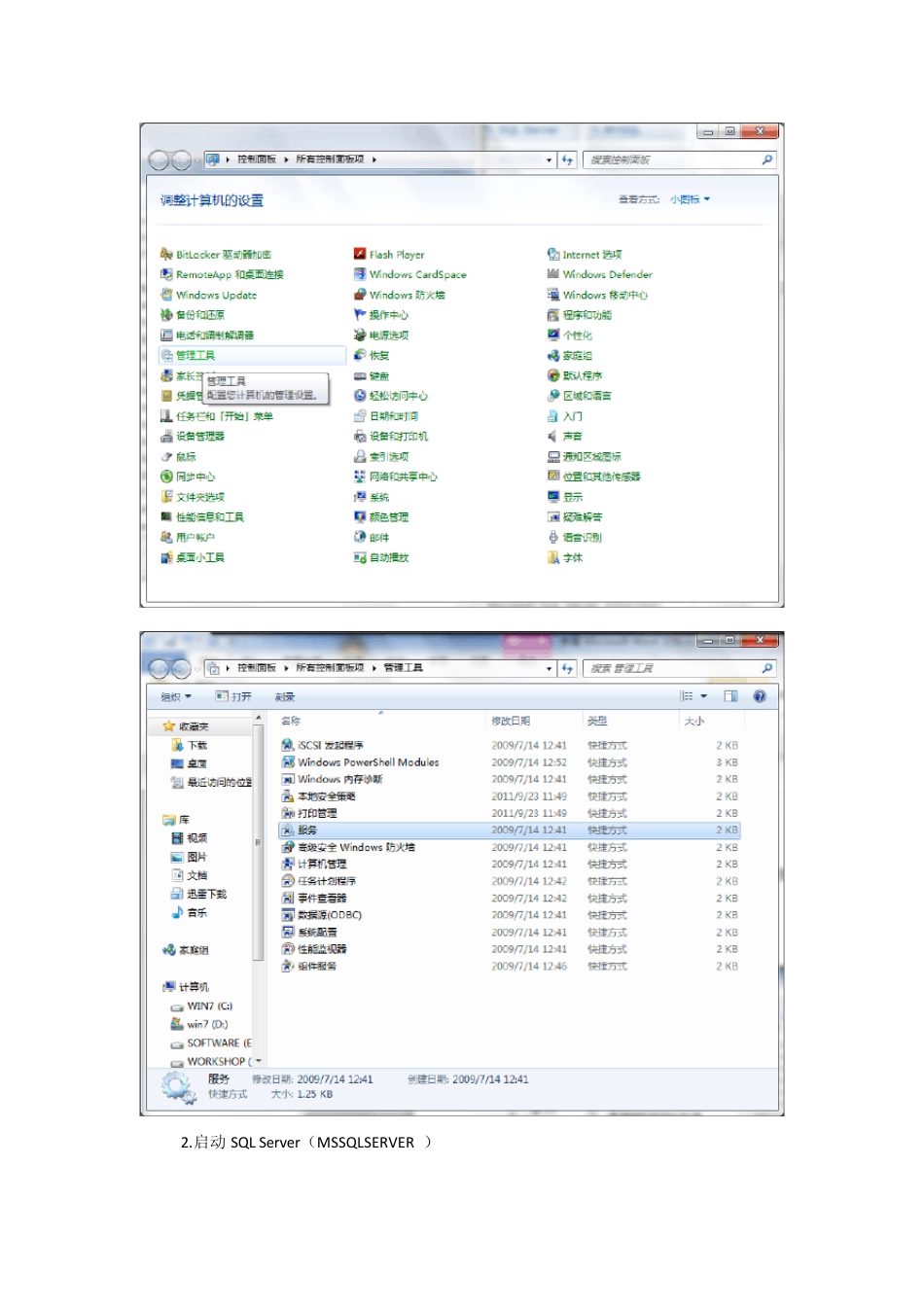Click 控制面板 breadcrumb in 管理工具 window
Image resolution: width=924 pixels, height=1307 pixels.
tap(257, 668)
